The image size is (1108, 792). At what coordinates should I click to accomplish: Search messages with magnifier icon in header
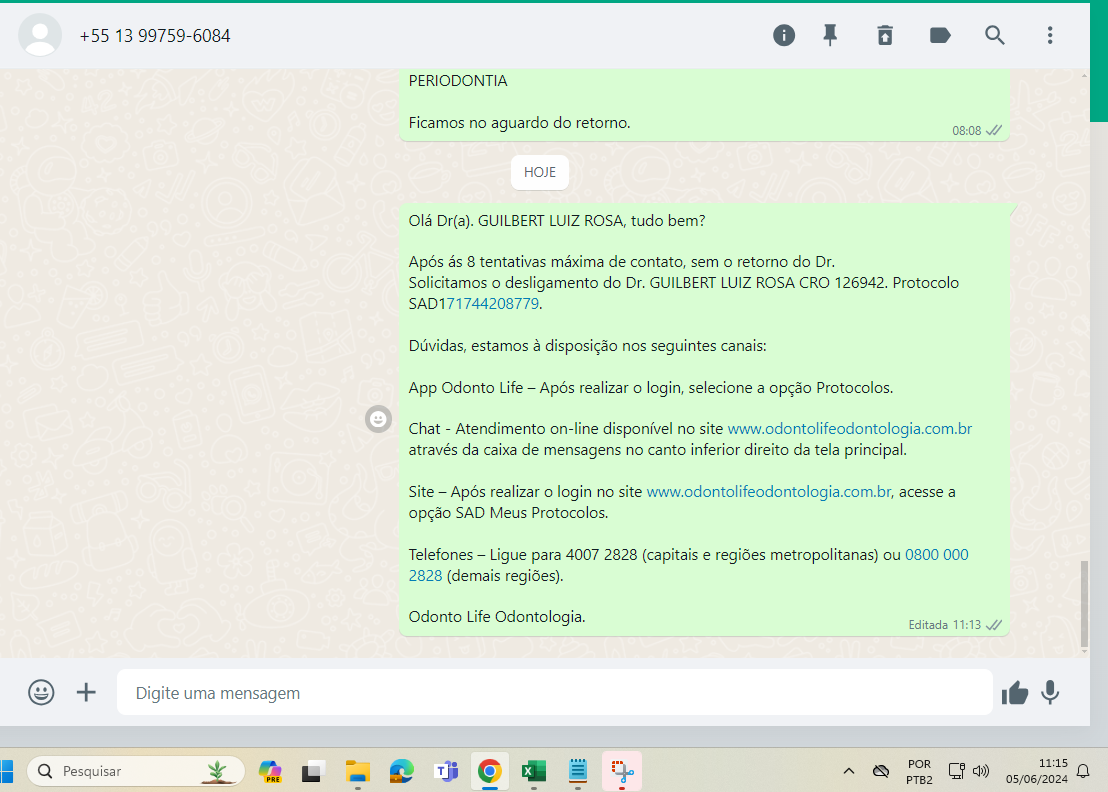click(x=995, y=35)
